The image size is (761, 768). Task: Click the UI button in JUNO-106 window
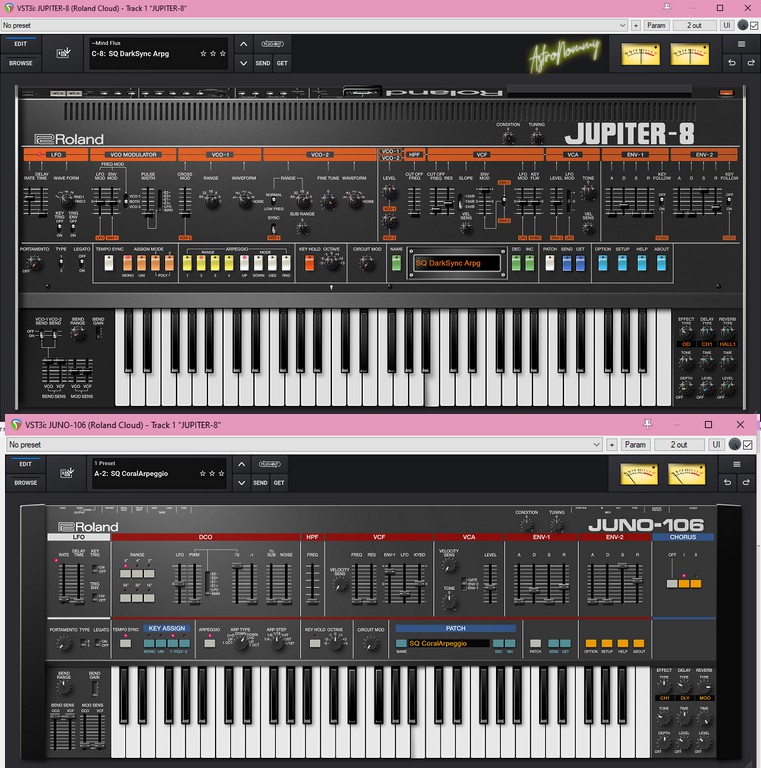(x=716, y=445)
